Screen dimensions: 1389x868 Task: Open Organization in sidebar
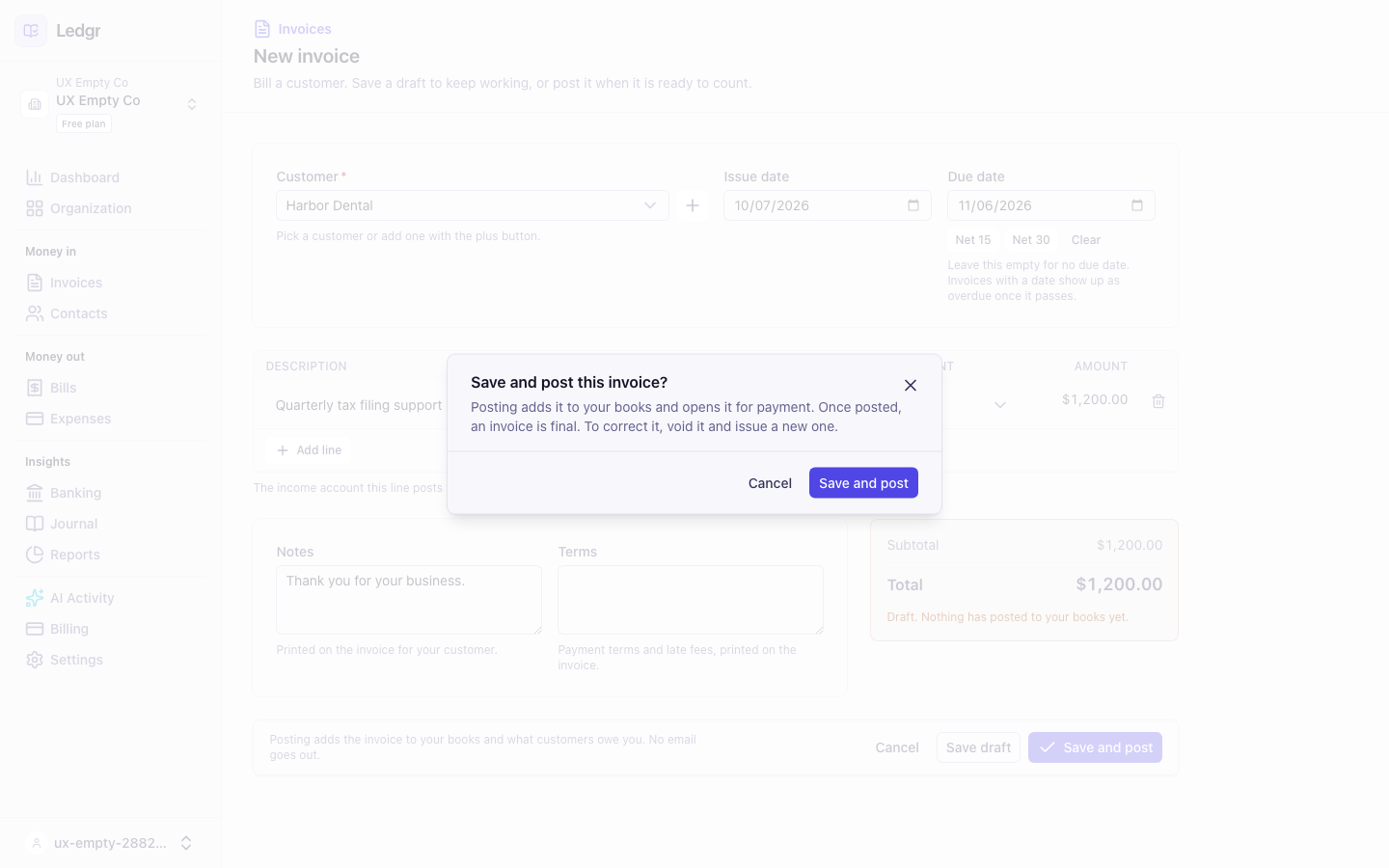pyautogui.click(x=110, y=208)
